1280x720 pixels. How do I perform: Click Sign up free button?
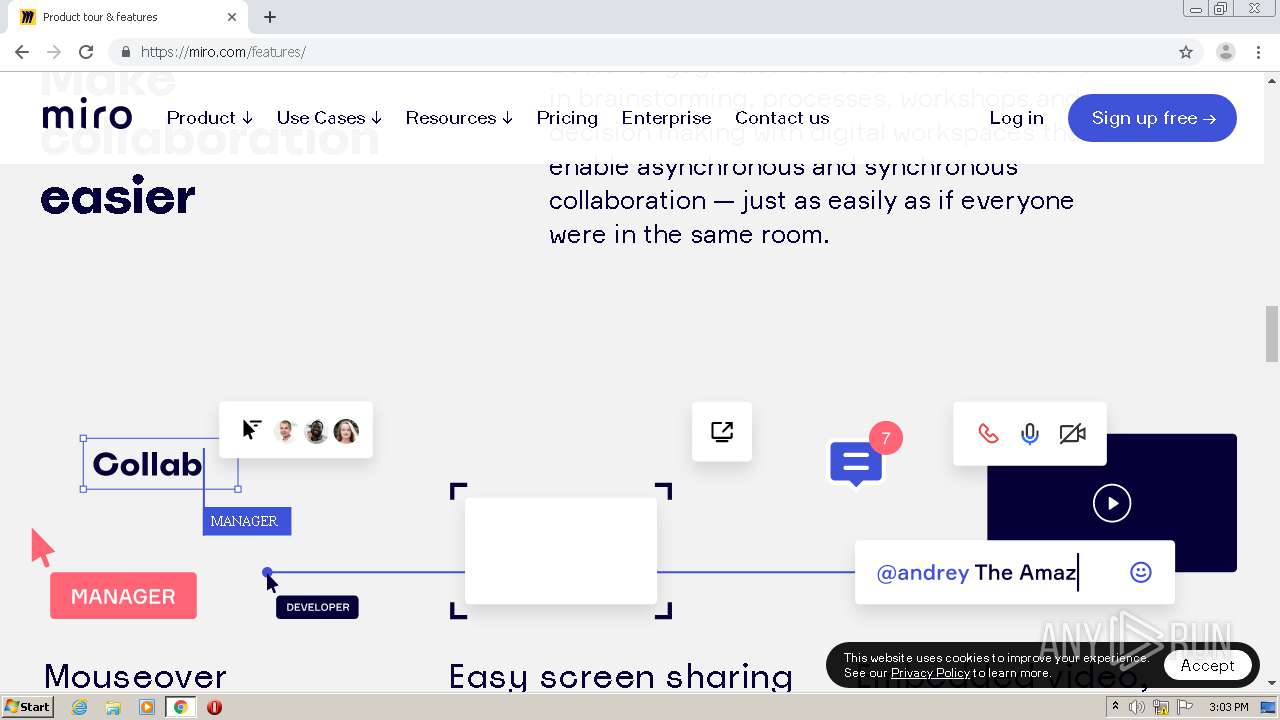point(1152,118)
